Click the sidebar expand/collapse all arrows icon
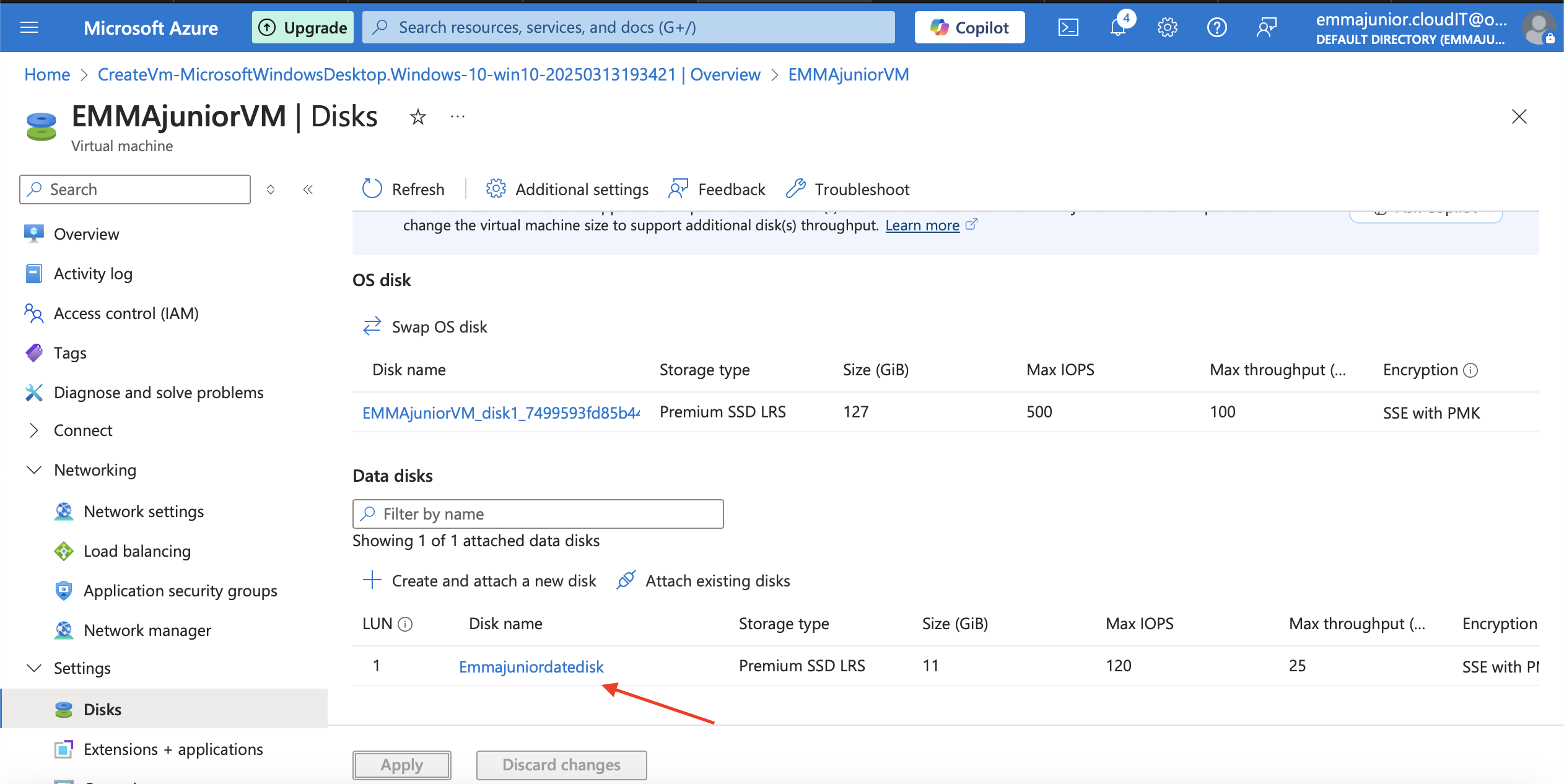 (271, 189)
